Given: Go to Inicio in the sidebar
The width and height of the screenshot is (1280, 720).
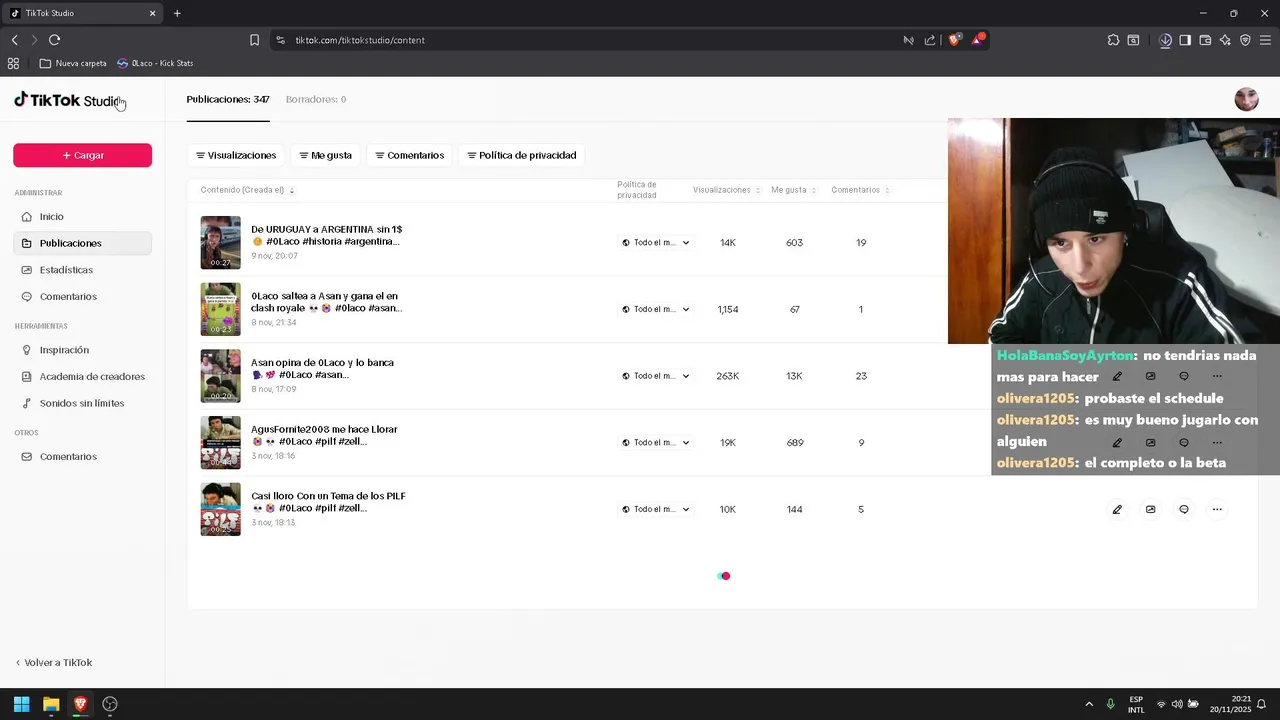Looking at the screenshot, I should click(x=82, y=216).
